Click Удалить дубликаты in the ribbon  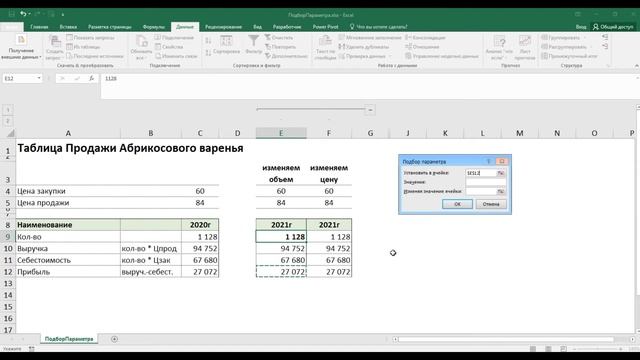(363, 47)
